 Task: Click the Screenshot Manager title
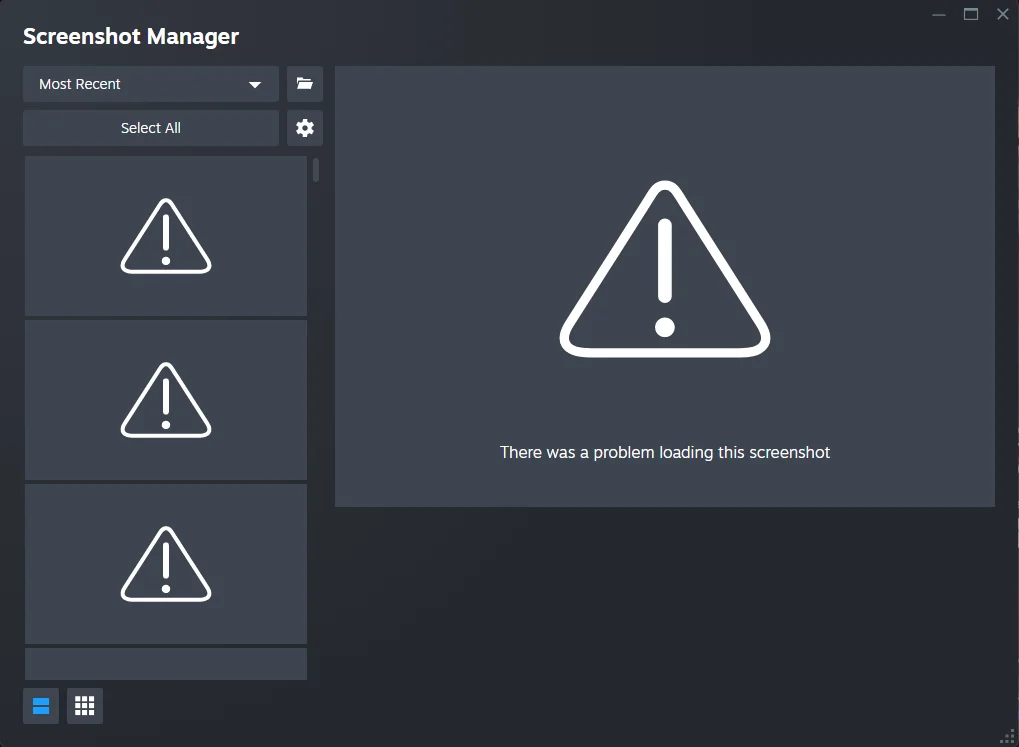(x=131, y=36)
